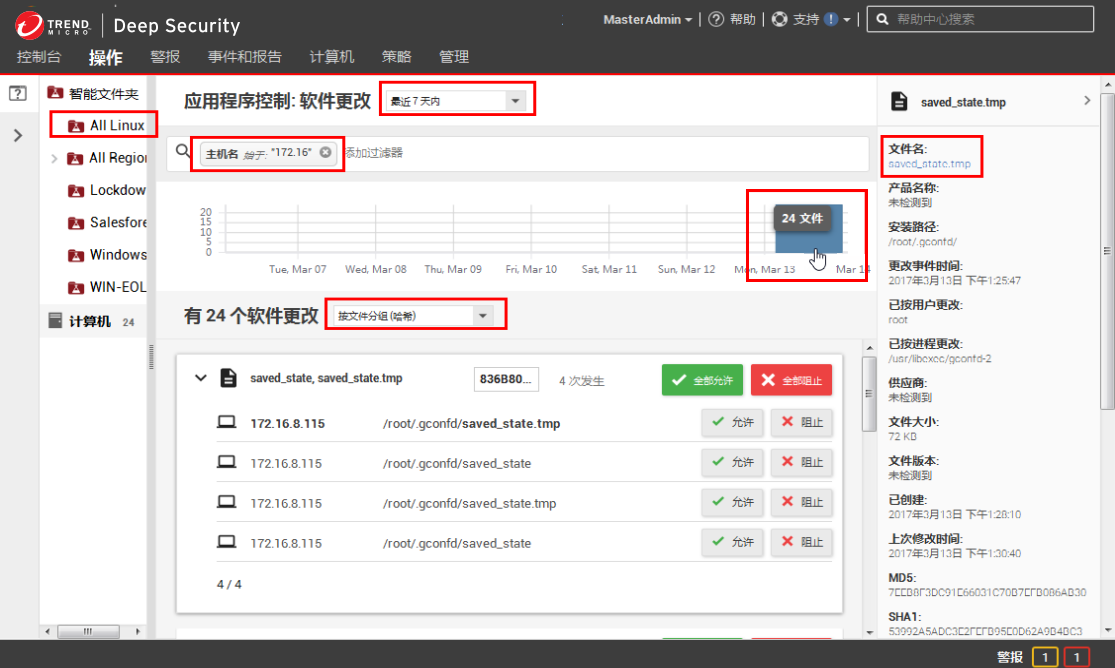Image resolution: width=1115 pixels, height=668 pixels.
Task: Click the search magnifier icon in filter bar
Action: (183, 152)
